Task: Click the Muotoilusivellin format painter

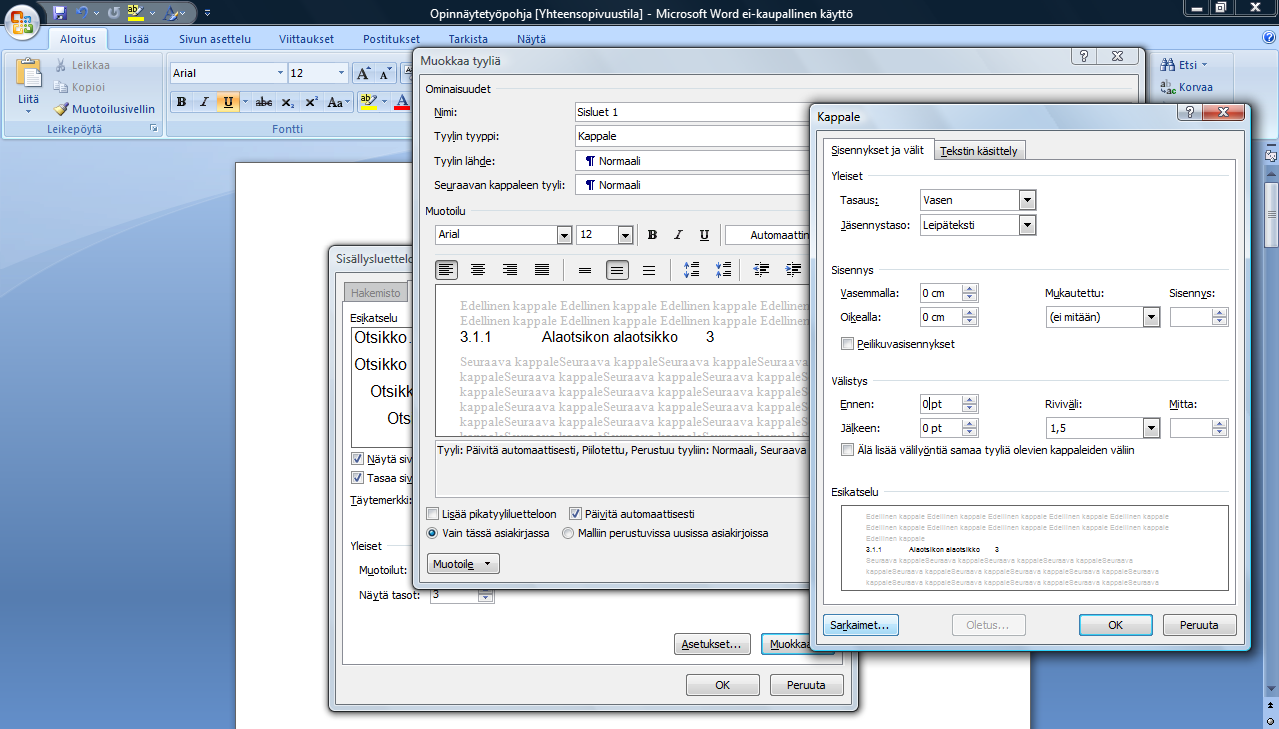Action: 105,109
